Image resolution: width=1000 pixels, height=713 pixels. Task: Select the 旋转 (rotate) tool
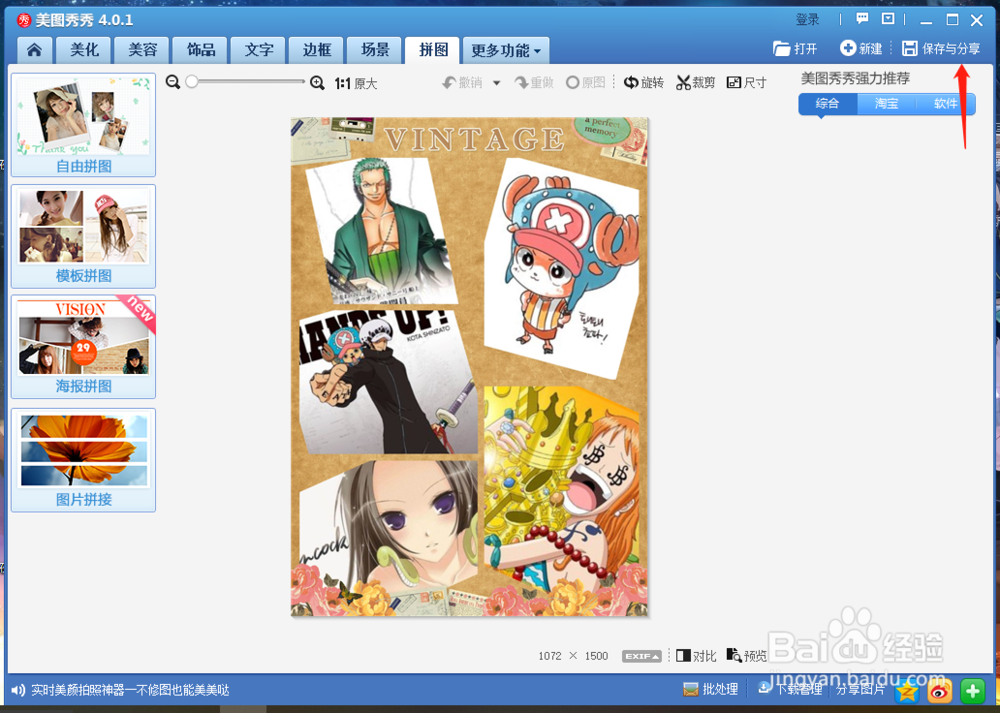point(644,82)
